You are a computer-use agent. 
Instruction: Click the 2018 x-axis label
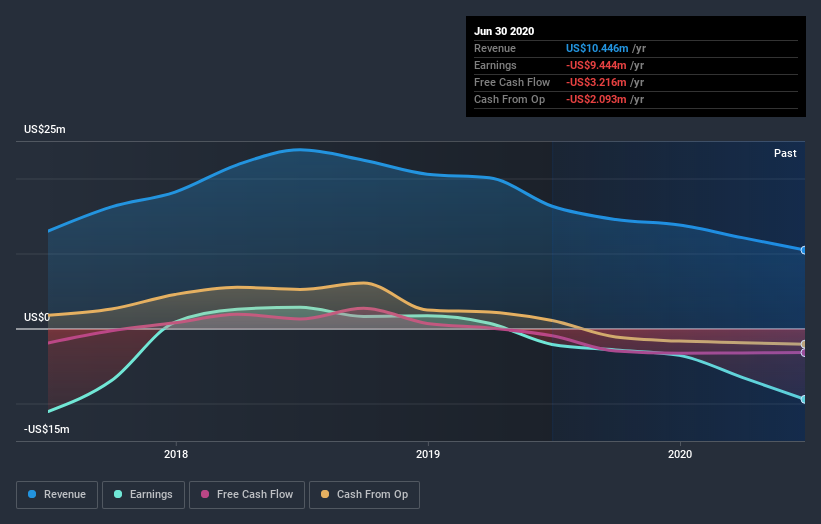point(176,454)
